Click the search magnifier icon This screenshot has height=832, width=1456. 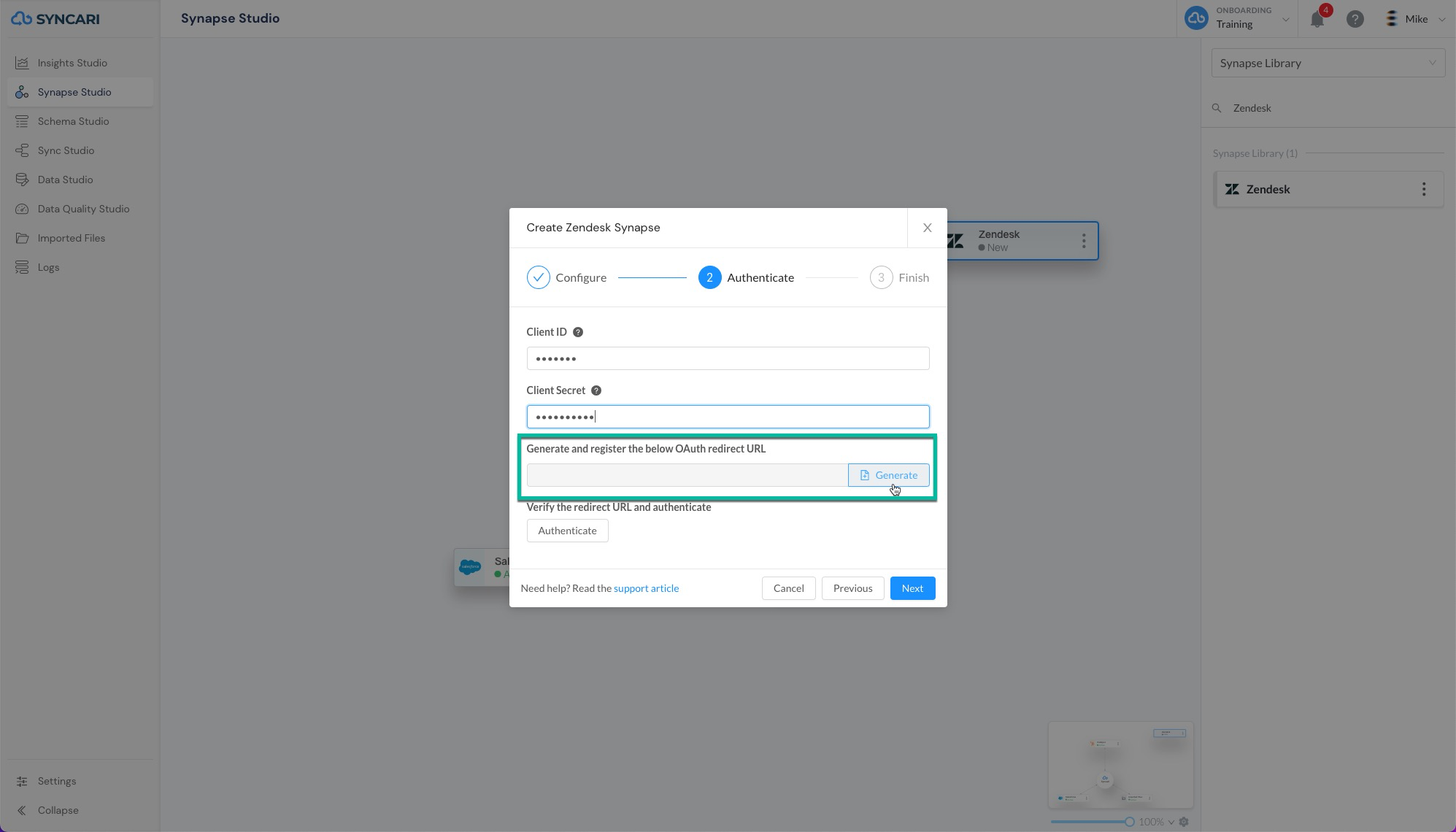pos(1217,108)
